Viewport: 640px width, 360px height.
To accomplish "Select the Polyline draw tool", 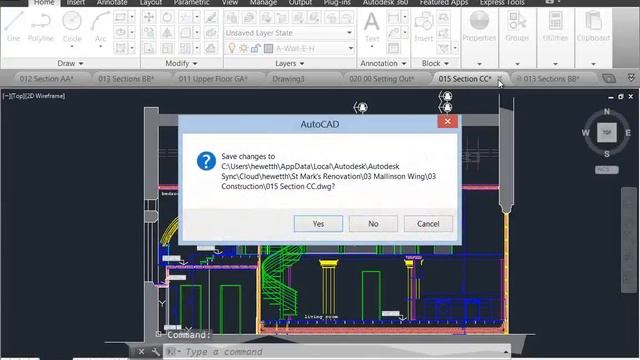I will tap(41, 27).
